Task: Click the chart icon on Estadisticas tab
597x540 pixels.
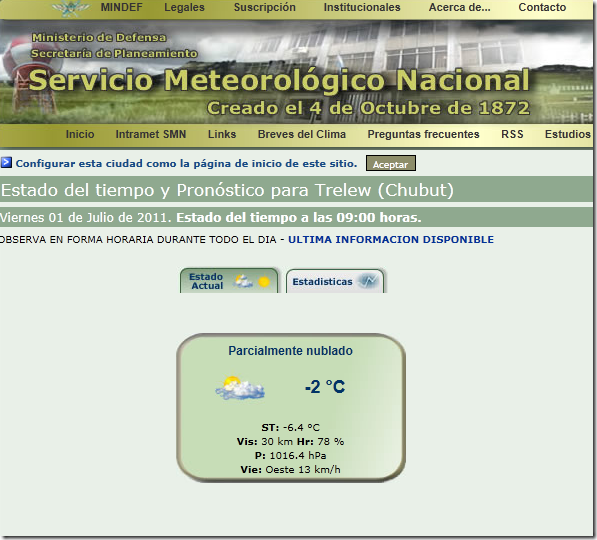Action: coord(369,281)
